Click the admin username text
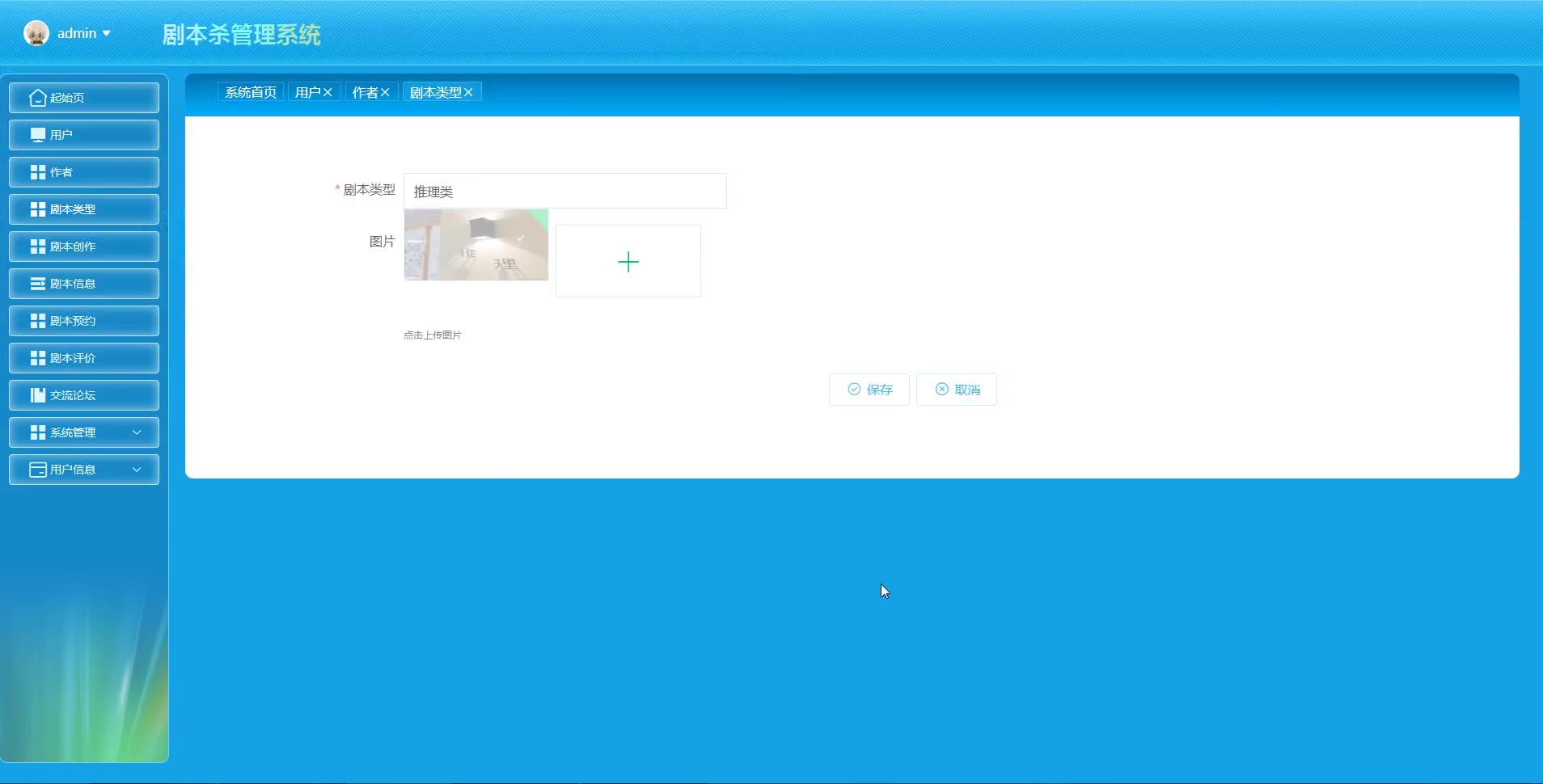The width and height of the screenshot is (1543, 784). [77, 33]
